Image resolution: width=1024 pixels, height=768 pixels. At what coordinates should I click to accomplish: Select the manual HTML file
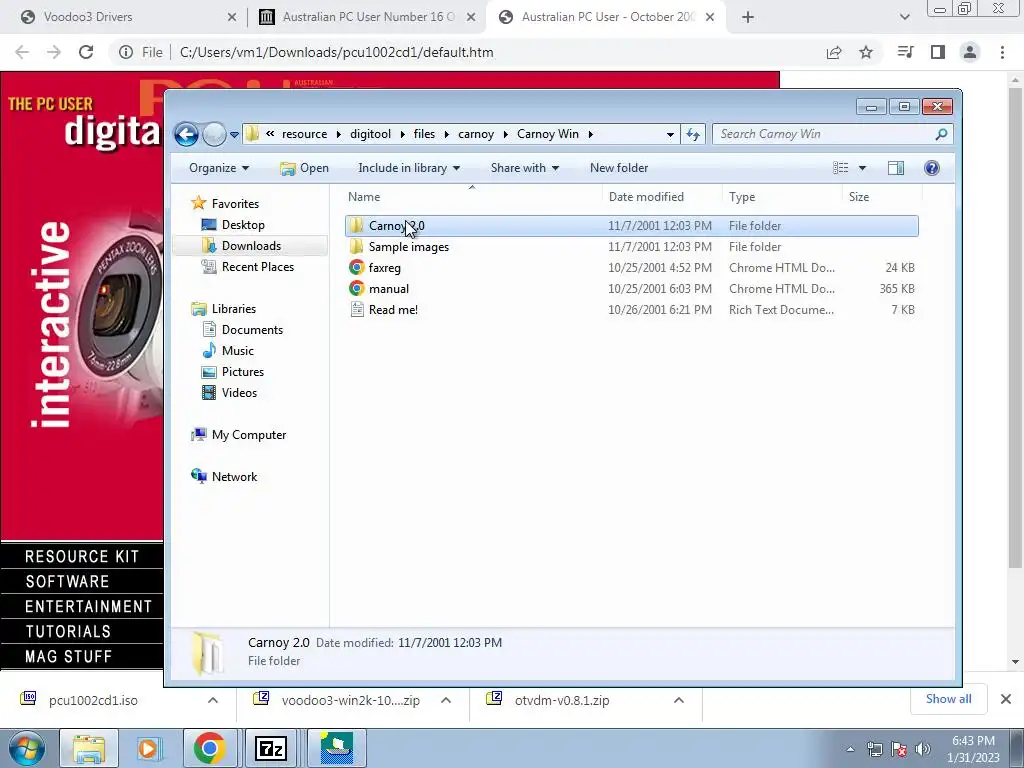[x=632, y=289]
